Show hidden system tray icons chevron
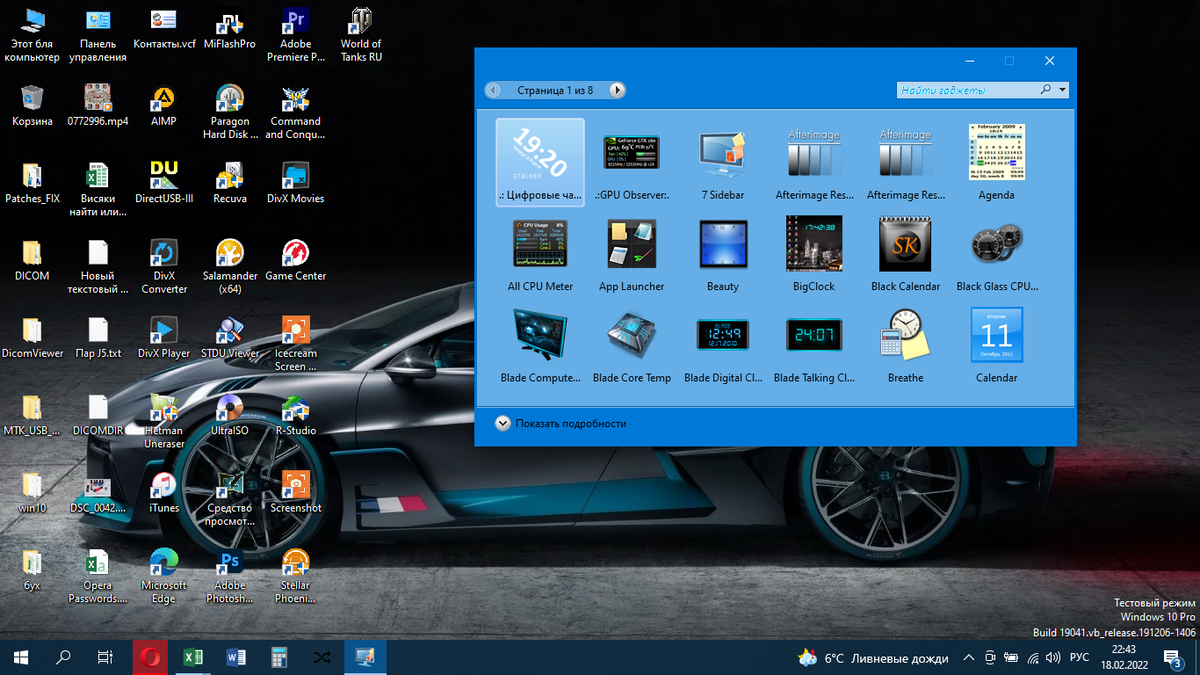1200x675 pixels. coord(968,658)
